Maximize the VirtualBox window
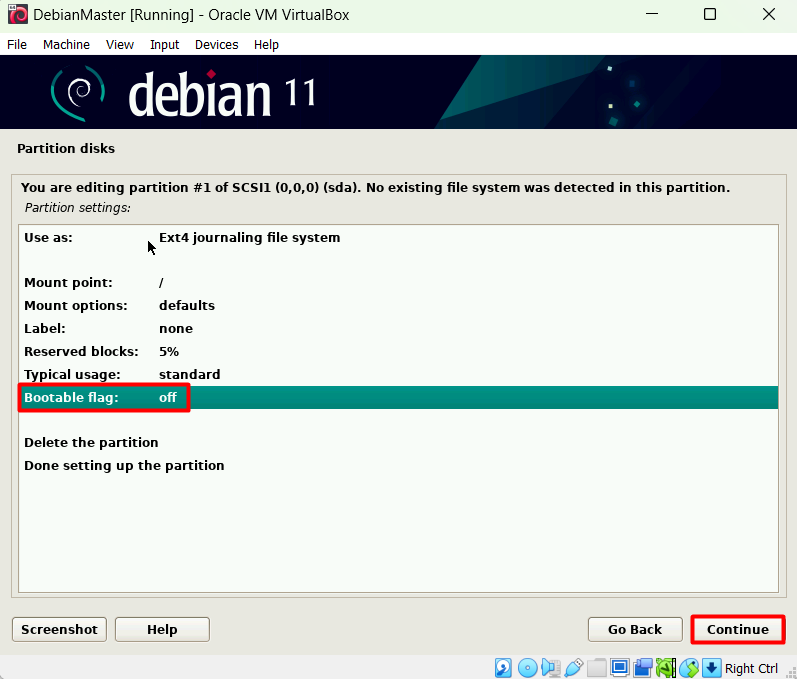 (710, 14)
